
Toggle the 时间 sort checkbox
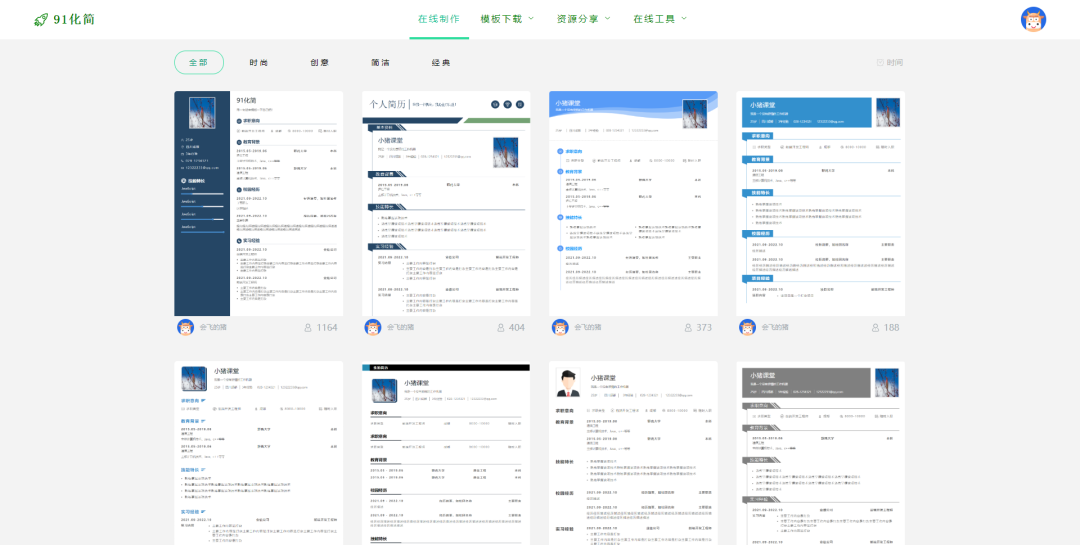pos(889,63)
